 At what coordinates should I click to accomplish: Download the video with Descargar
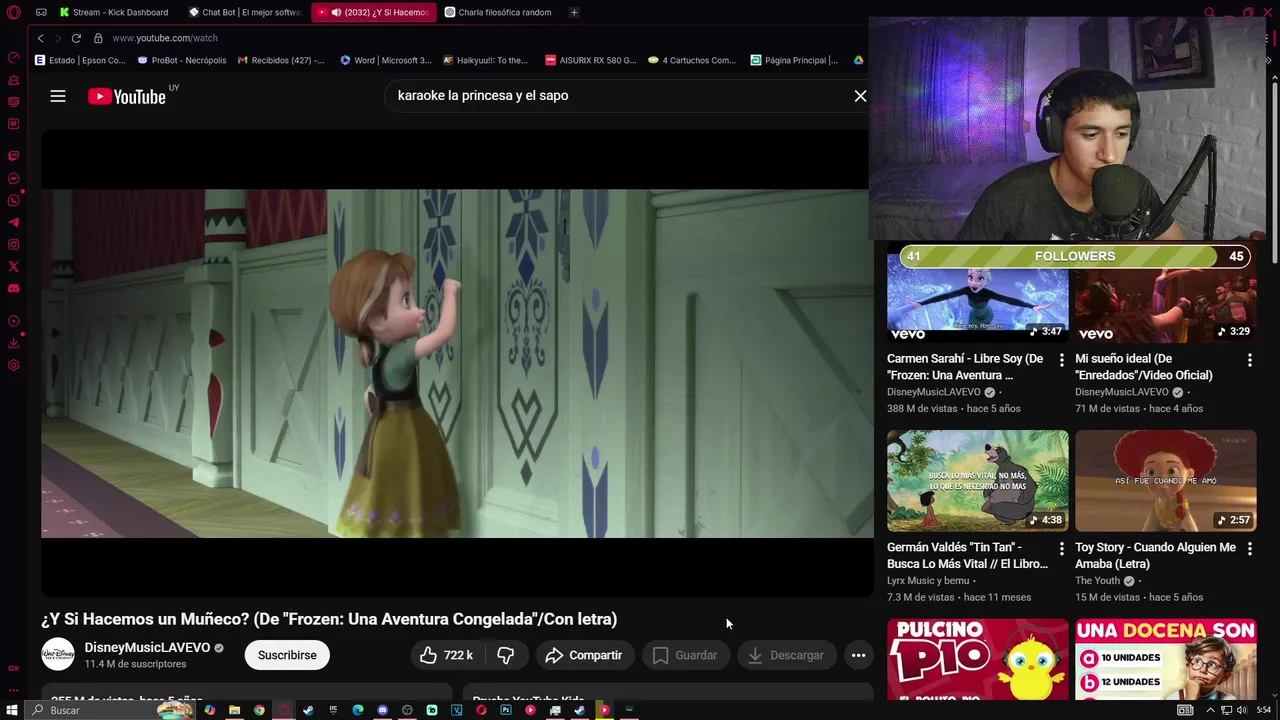click(x=786, y=655)
